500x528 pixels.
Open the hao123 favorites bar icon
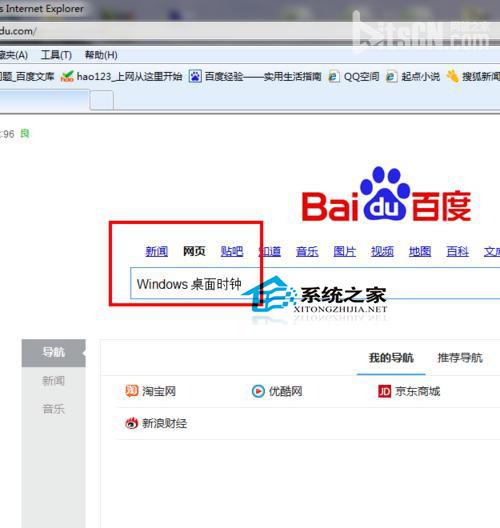[67, 77]
